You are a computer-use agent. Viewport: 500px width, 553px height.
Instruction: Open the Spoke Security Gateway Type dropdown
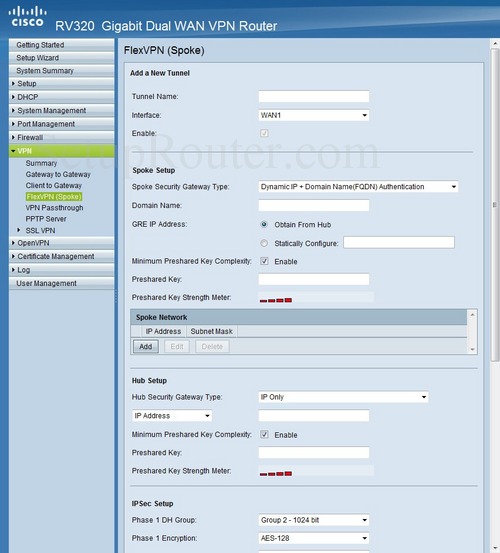click(x=358, y=187)
